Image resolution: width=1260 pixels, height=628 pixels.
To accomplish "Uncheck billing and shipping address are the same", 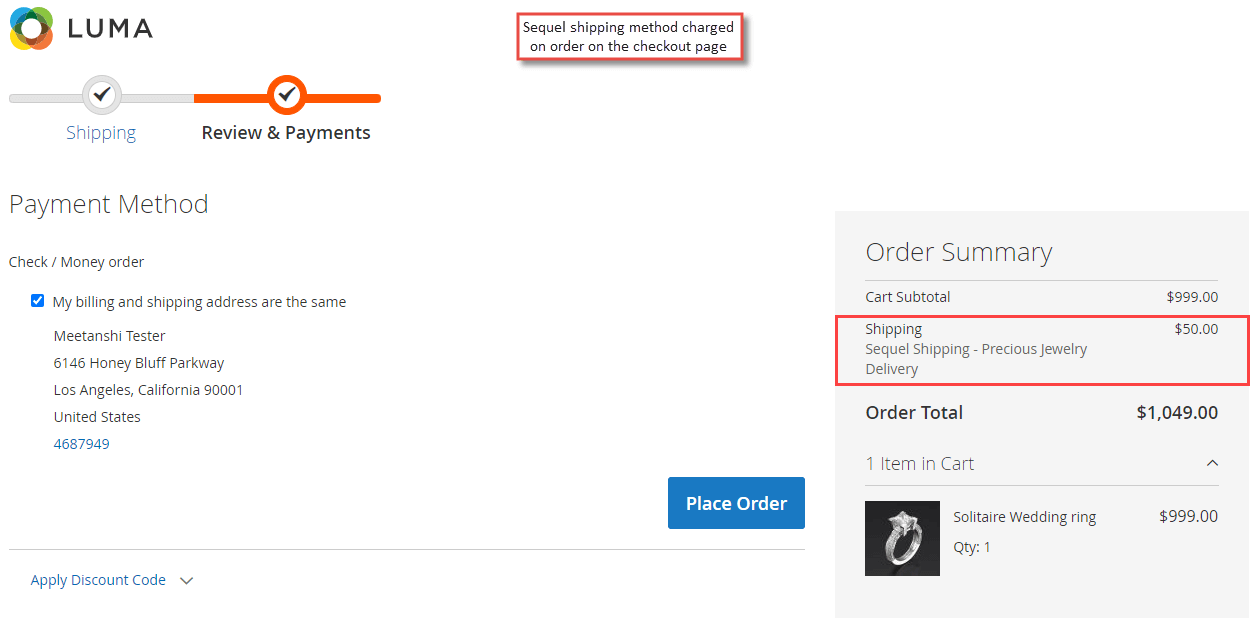I will (x=37, y=300).
